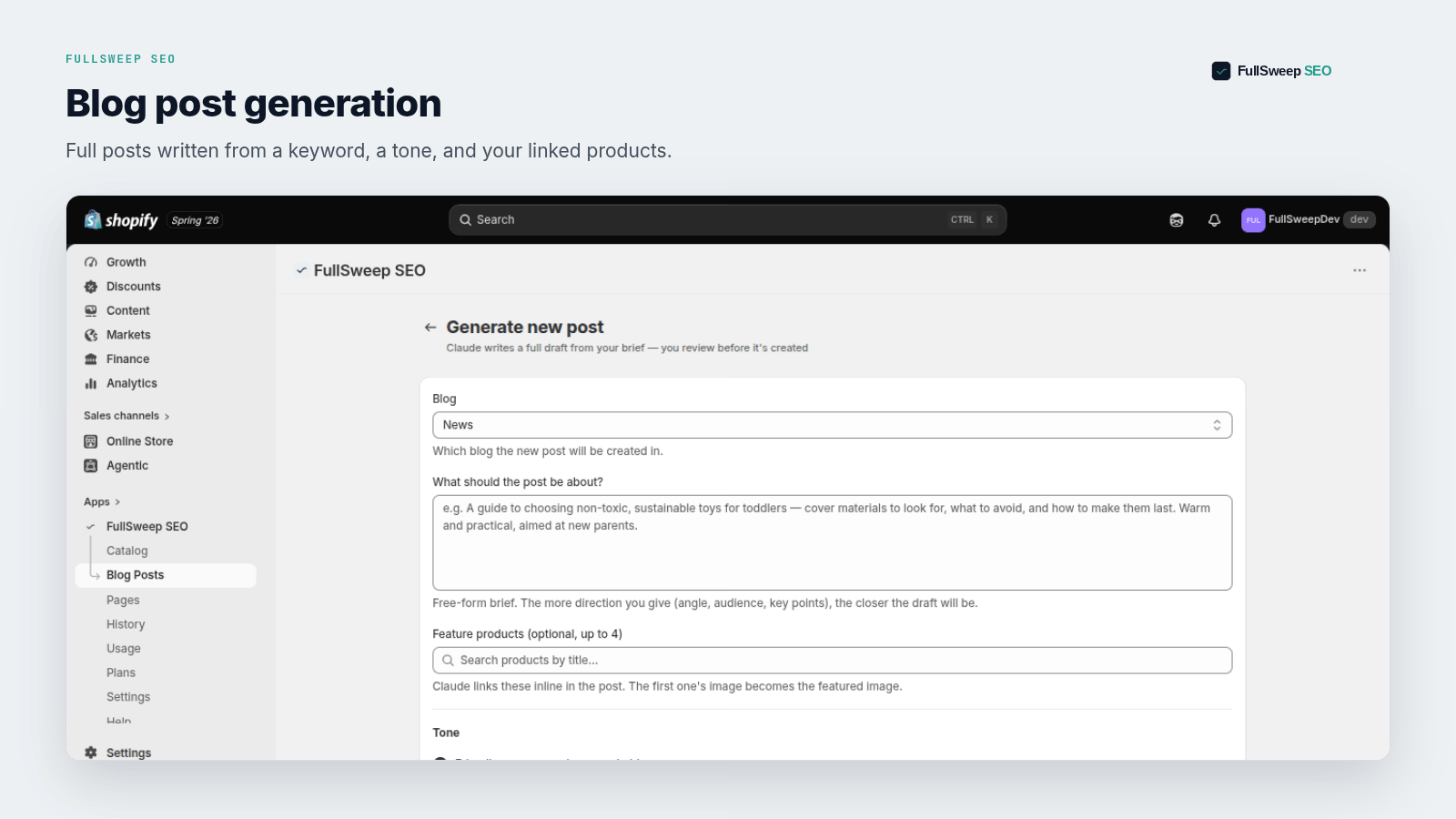Open History under FullSweep SEO
This screenshot has height=819, width=1456.
126,624
